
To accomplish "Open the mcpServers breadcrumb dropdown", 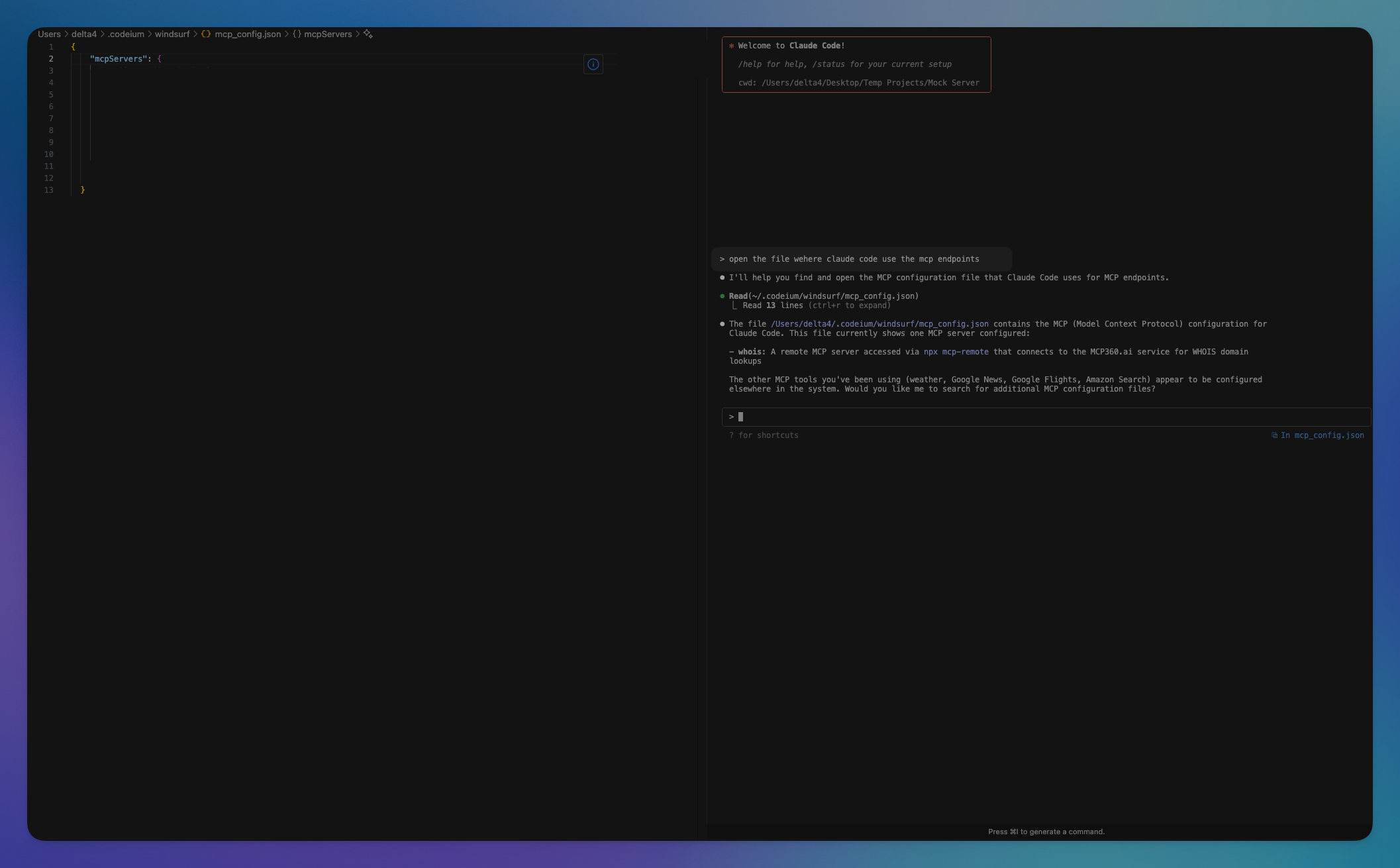I will pos(328,34).
